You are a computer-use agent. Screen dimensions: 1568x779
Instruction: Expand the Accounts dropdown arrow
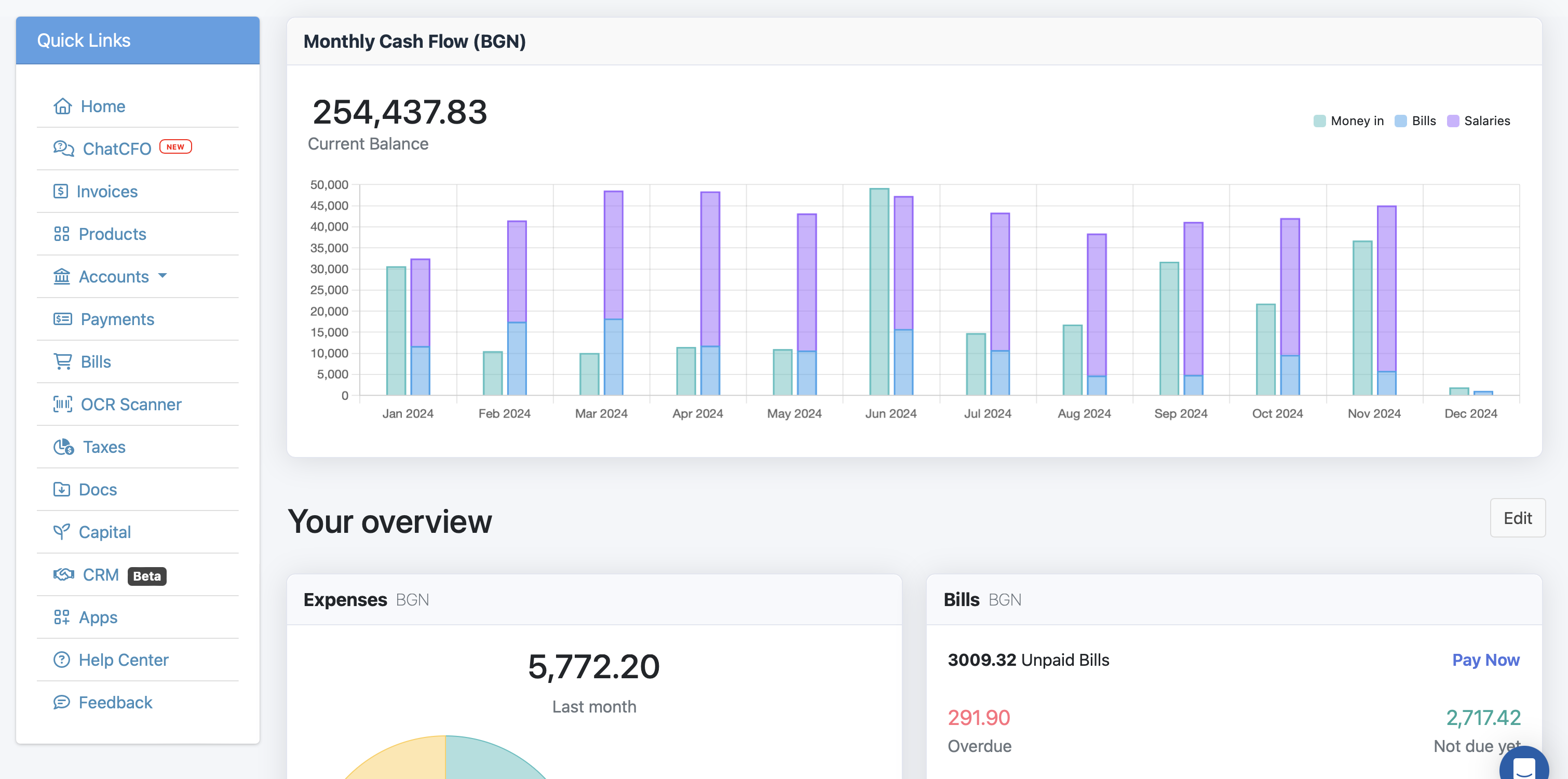[163, 276]
